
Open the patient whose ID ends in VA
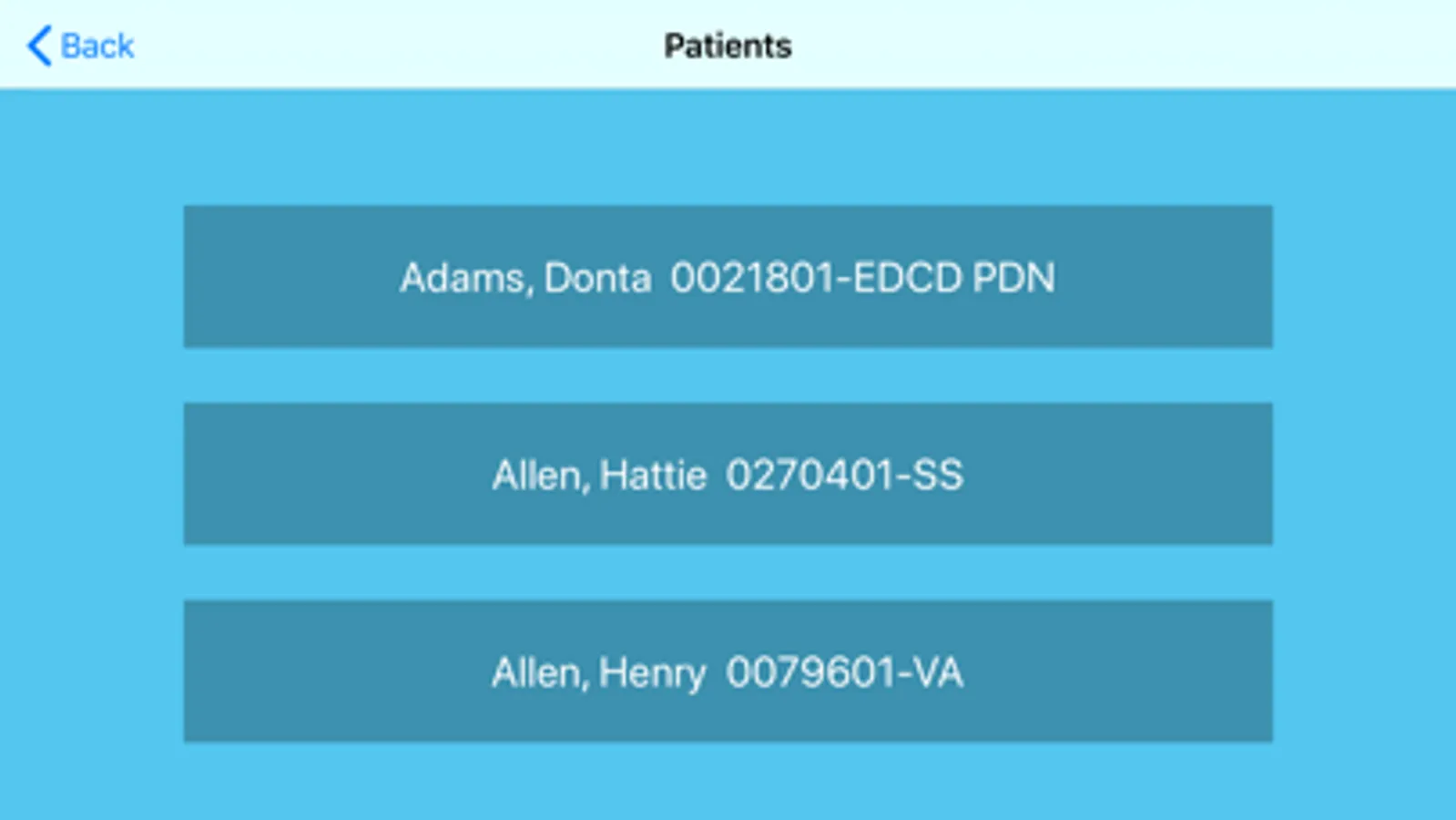coord(728,671)
